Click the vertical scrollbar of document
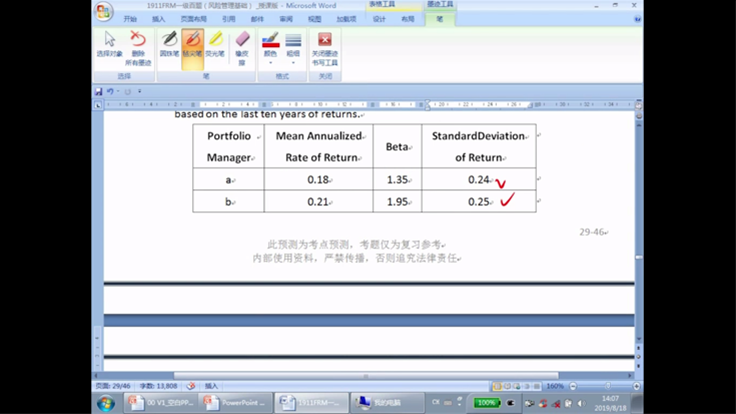The height and width of the screenshot is (414, 736). (638, 200)
